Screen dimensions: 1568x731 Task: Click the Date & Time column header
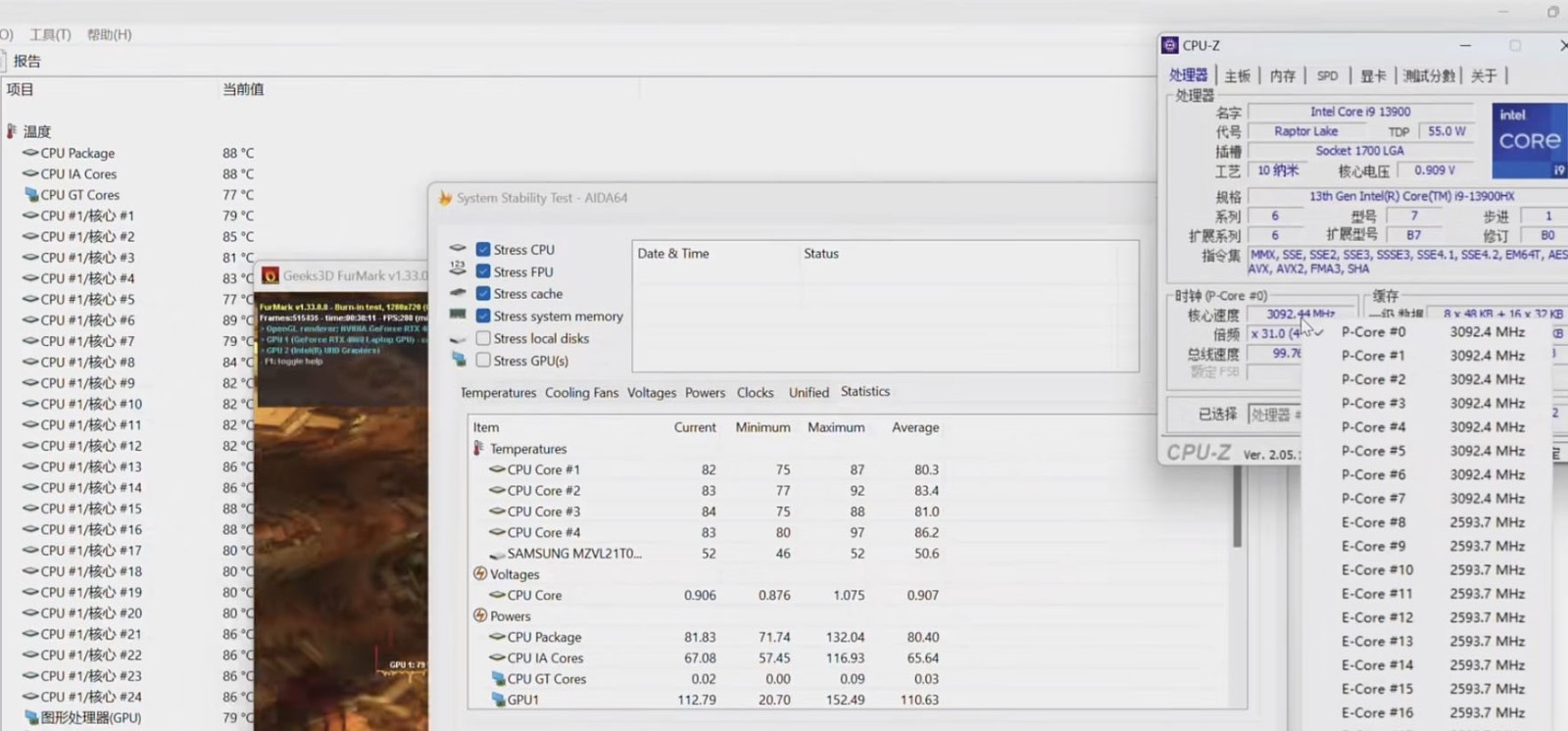point(673,253)
